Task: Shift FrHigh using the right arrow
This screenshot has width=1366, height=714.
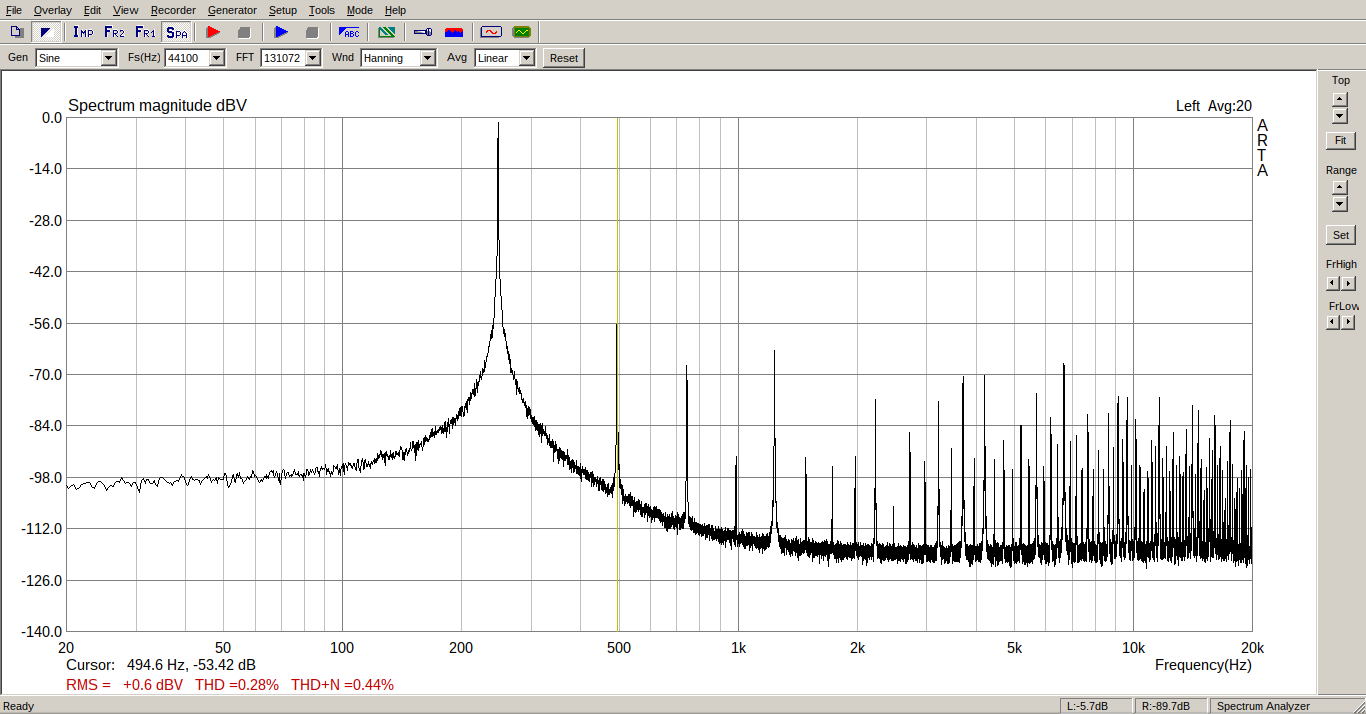Action: pyautogui.click(x=1348, y=284)
